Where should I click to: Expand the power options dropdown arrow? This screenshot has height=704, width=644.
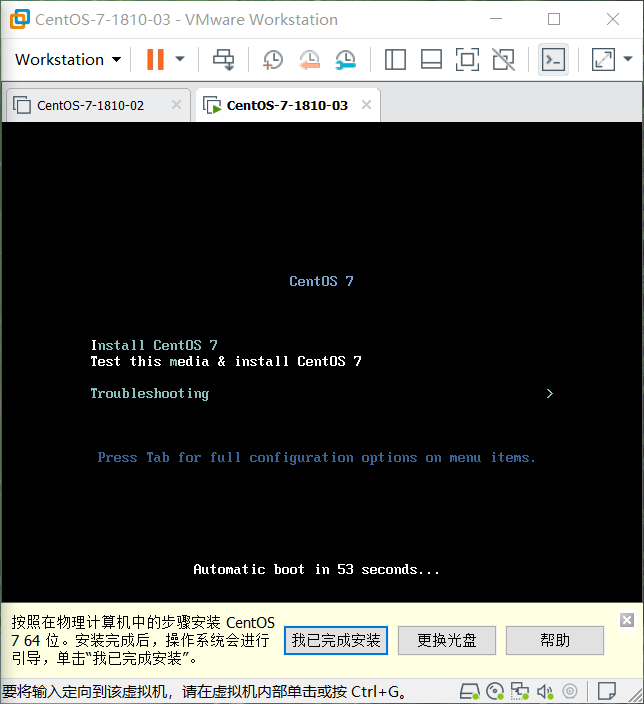180,59
